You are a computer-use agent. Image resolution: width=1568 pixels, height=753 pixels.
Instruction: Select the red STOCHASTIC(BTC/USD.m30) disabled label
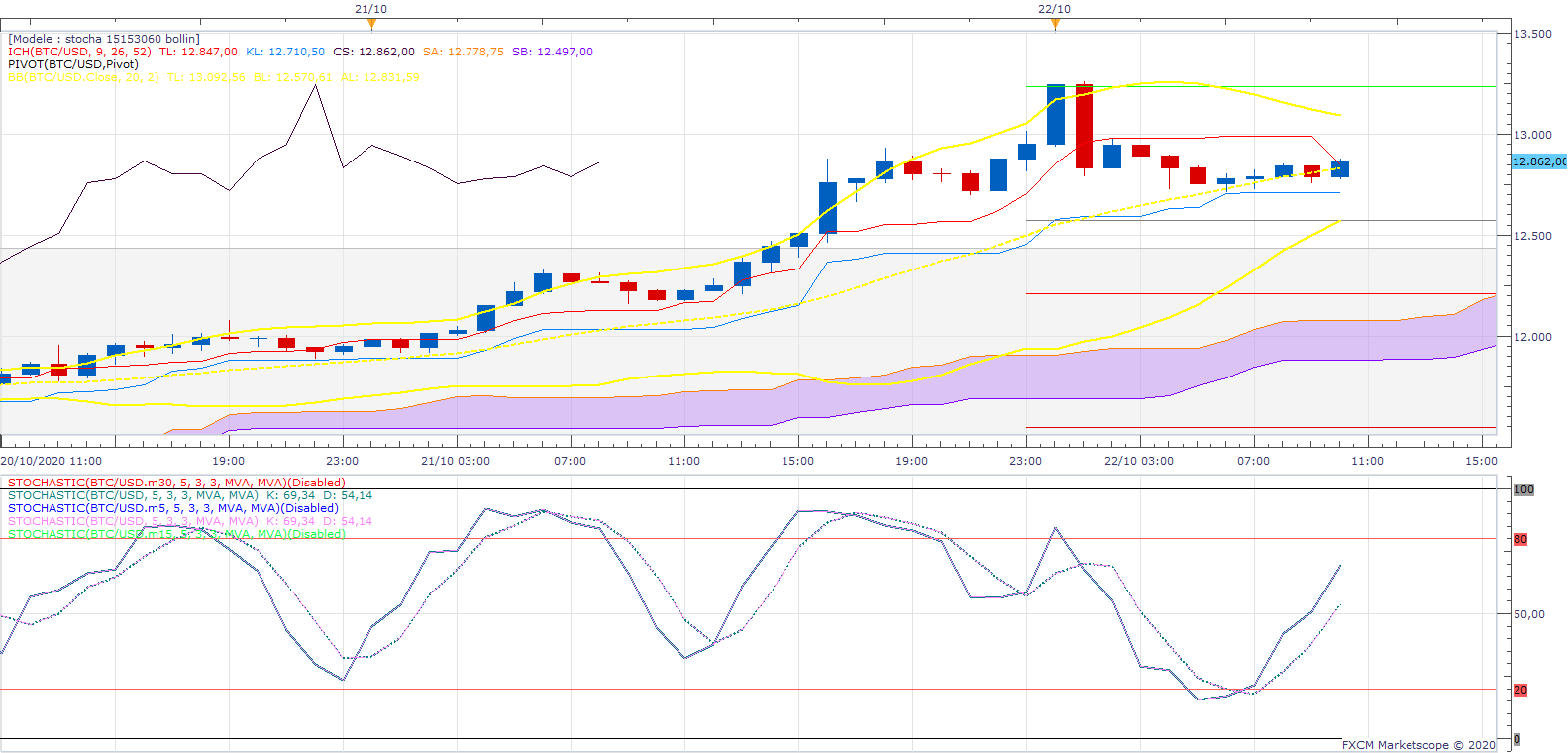pyautogui.click(x=176, y=483)
